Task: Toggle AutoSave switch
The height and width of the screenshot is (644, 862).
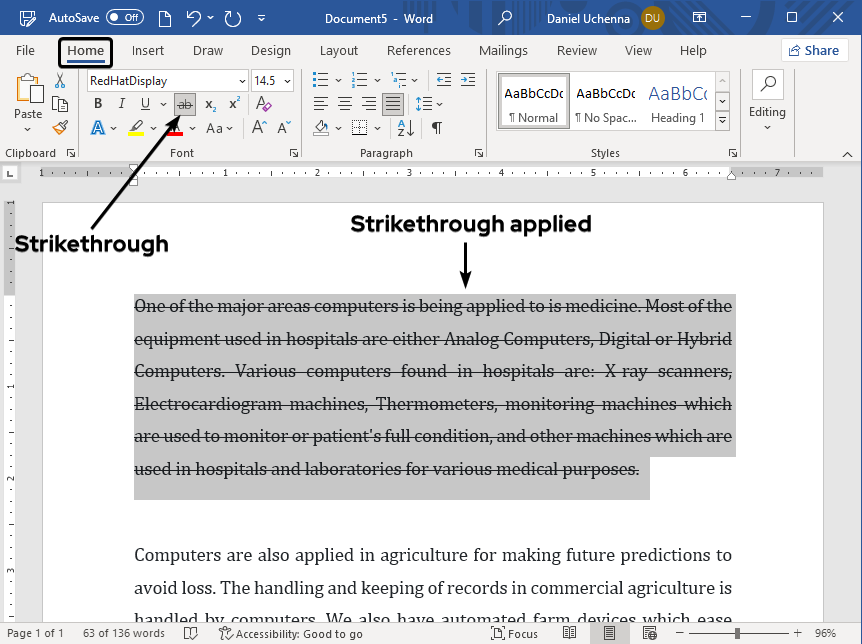Action: [125, 17]
